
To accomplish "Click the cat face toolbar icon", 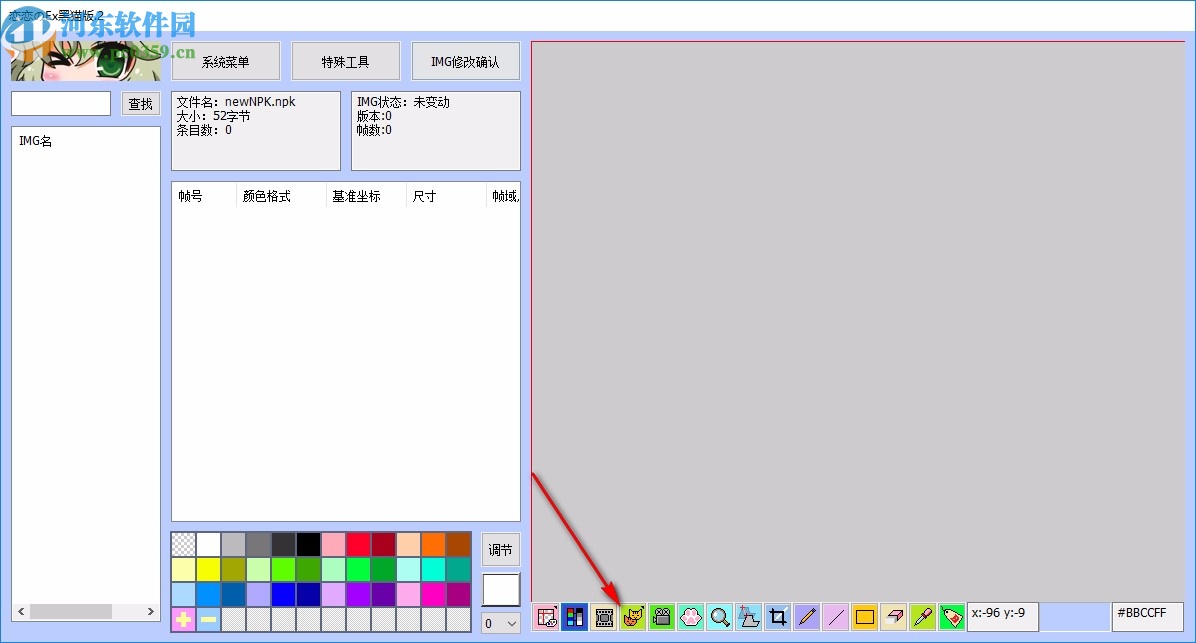I will pos(633,617).
